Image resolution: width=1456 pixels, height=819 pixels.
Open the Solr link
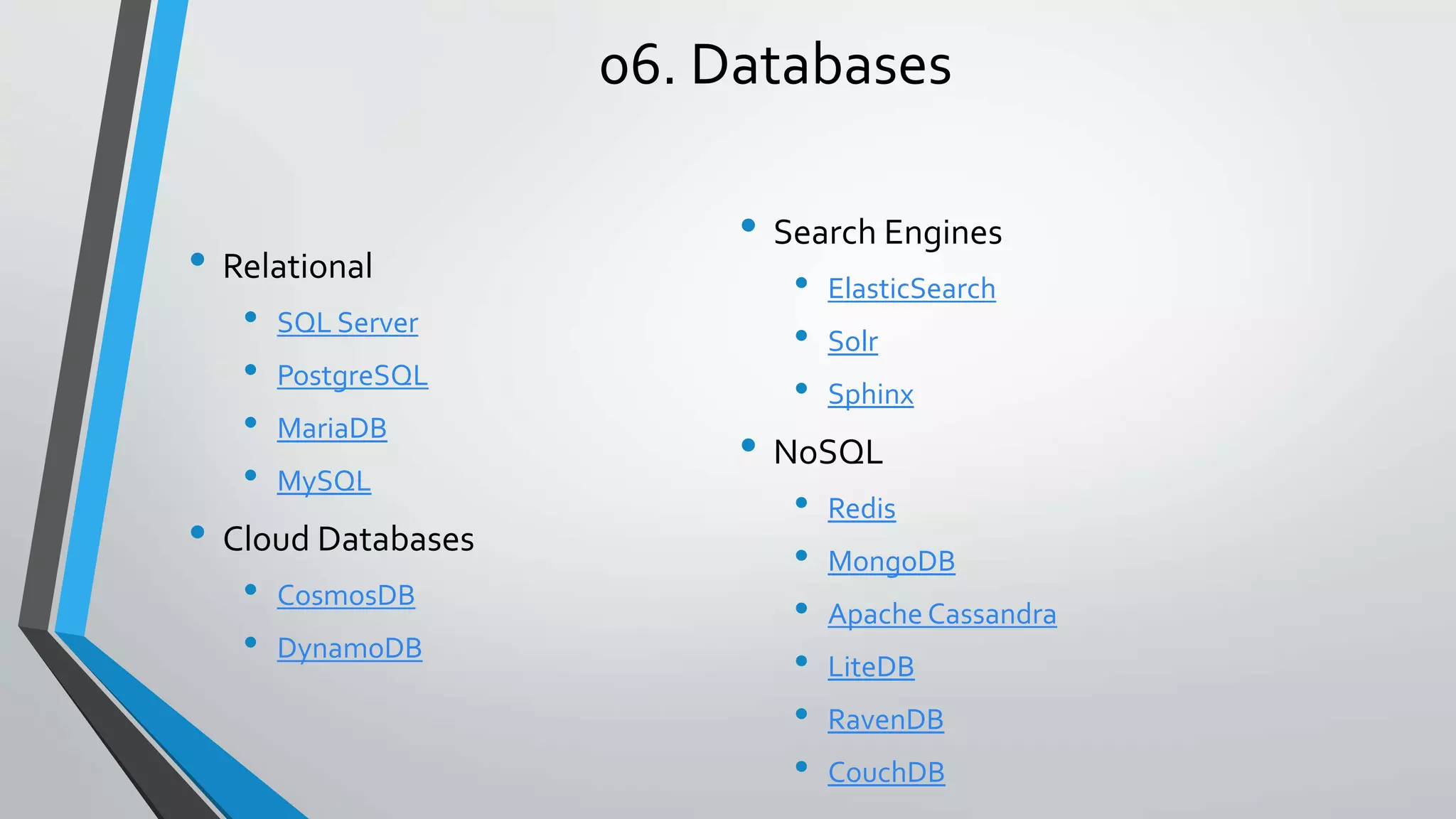point(852,341)
